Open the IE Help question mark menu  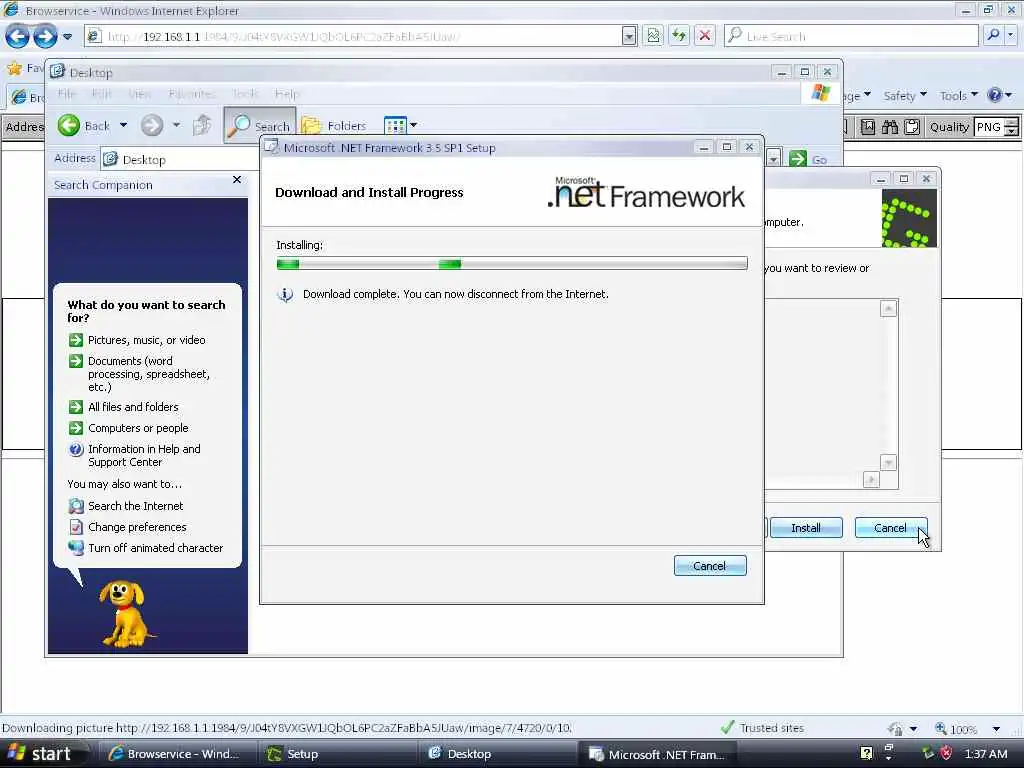[x=1000, y=95]
